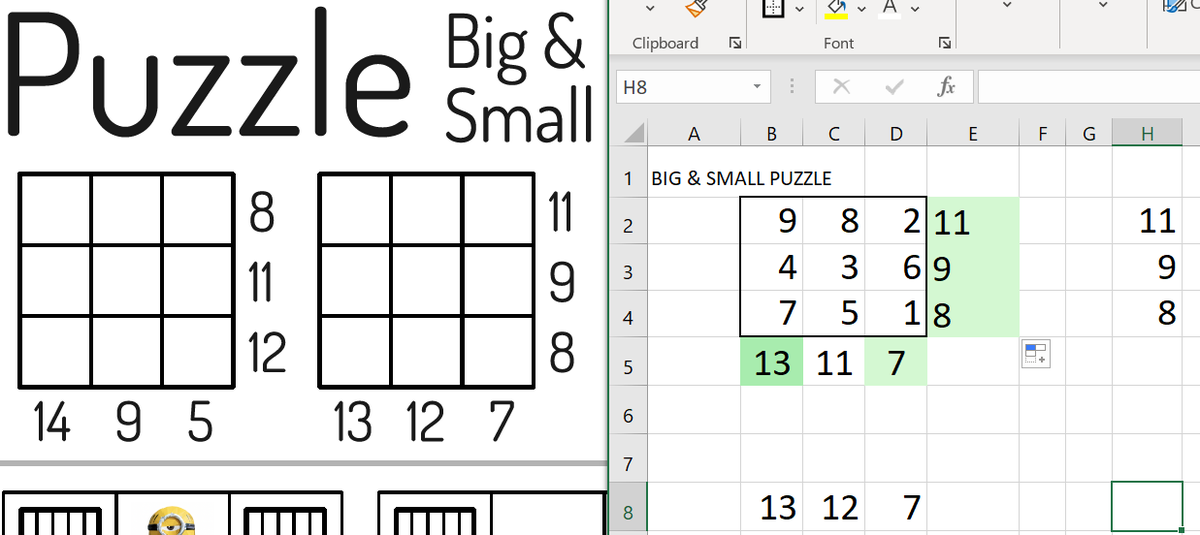Click the 'Big & Small' heading text

click(520, 79)
